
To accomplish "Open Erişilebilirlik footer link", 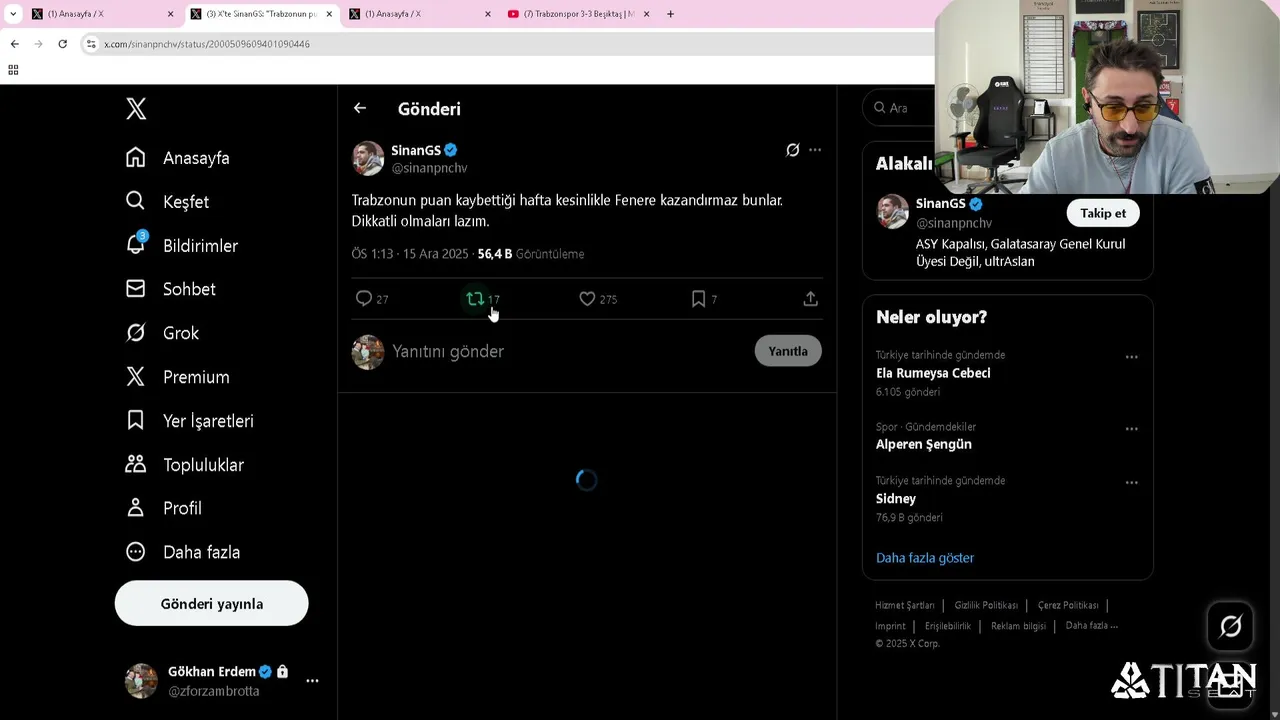I will coord(948,627).
